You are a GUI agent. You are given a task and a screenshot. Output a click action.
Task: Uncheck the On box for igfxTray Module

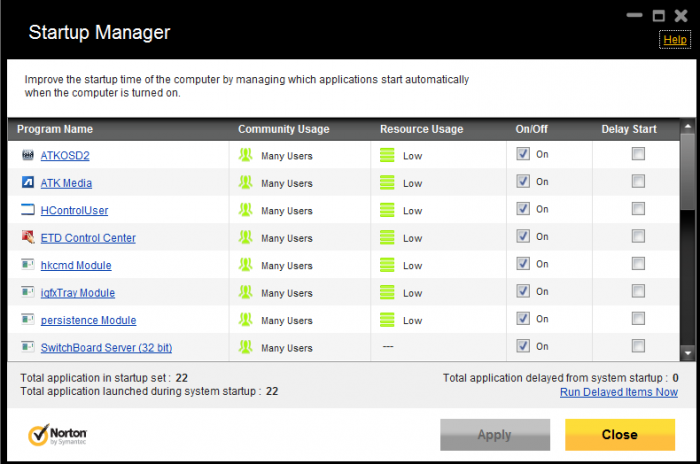tap(523, 291)
